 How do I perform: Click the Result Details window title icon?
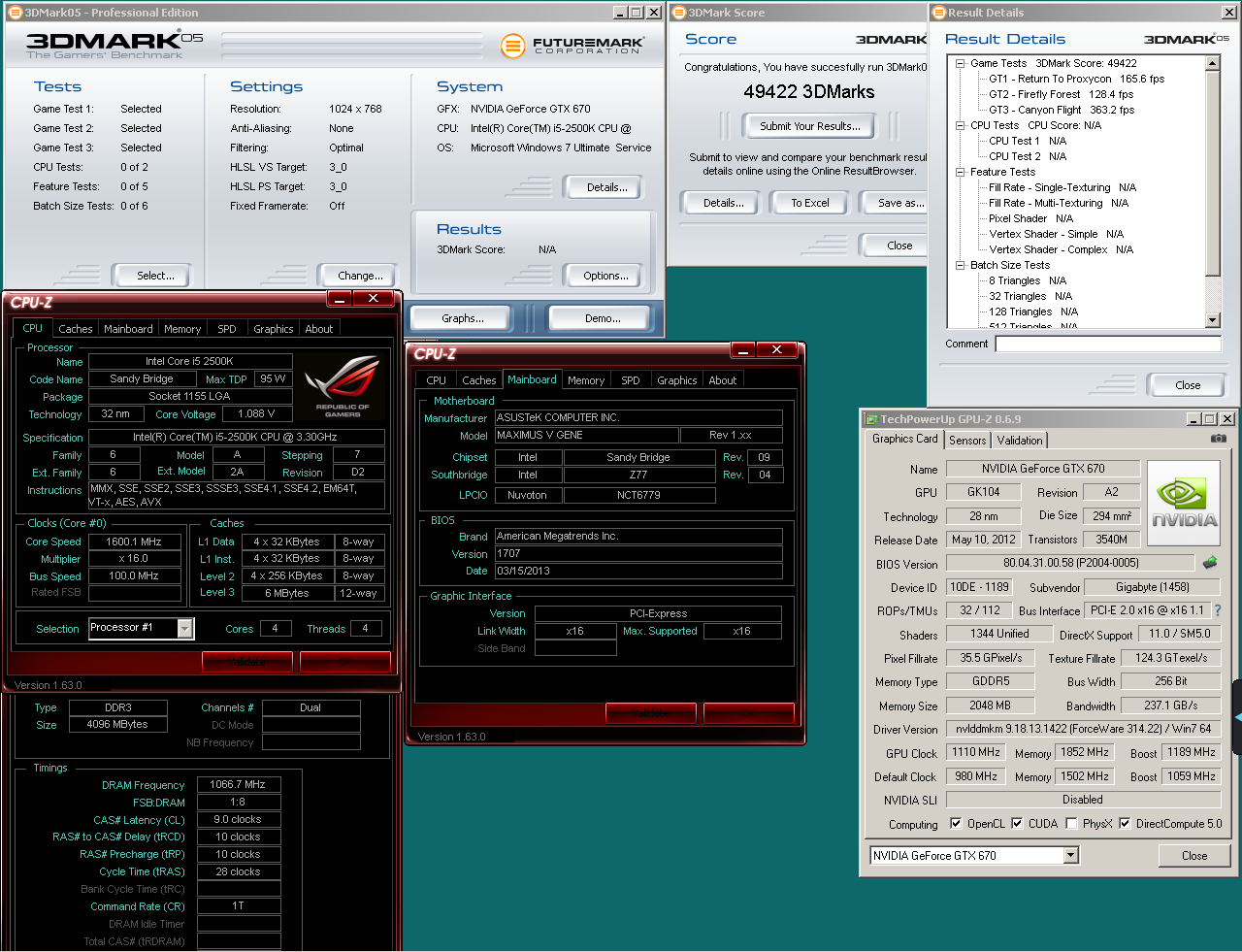point(938,13)
